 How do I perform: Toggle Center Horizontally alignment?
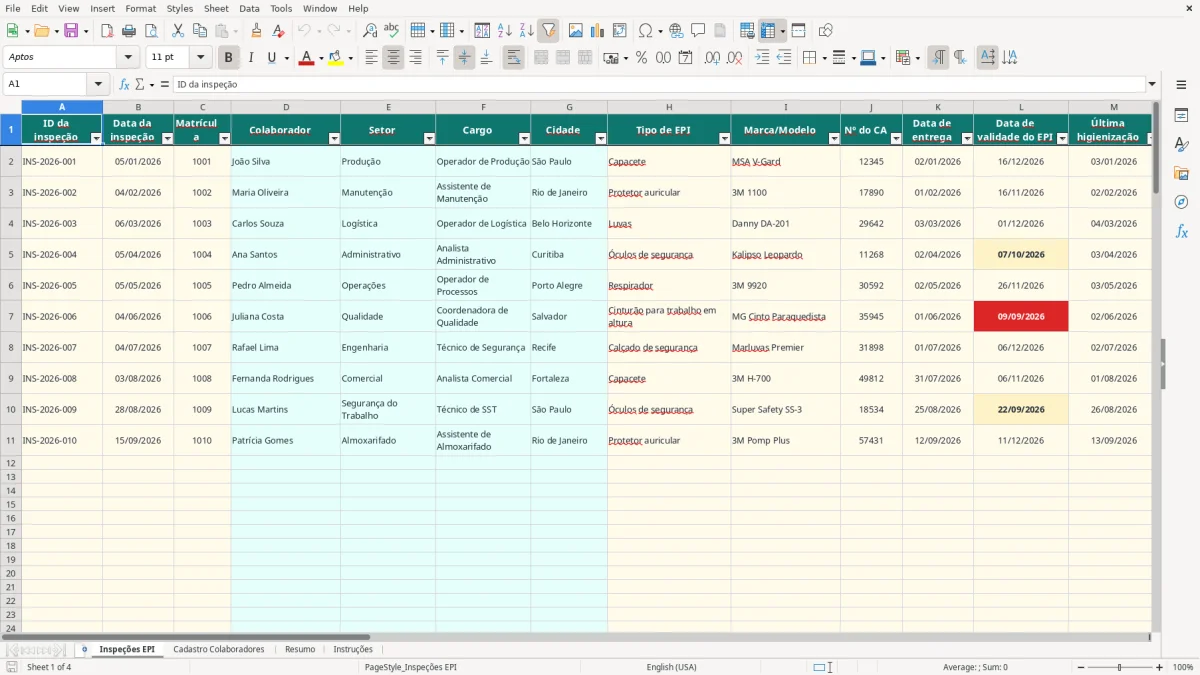(x=393, y=58)
